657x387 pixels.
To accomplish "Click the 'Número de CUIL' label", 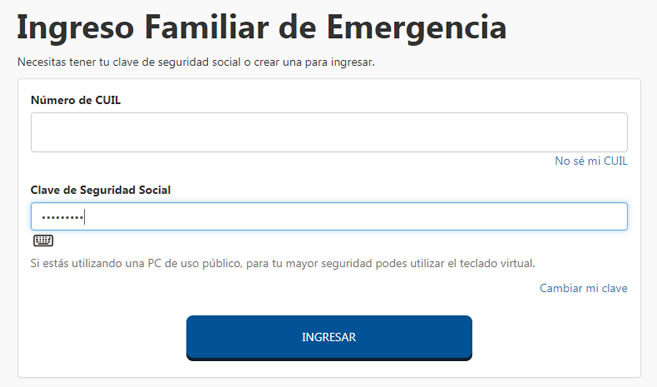I will point(75,100).
